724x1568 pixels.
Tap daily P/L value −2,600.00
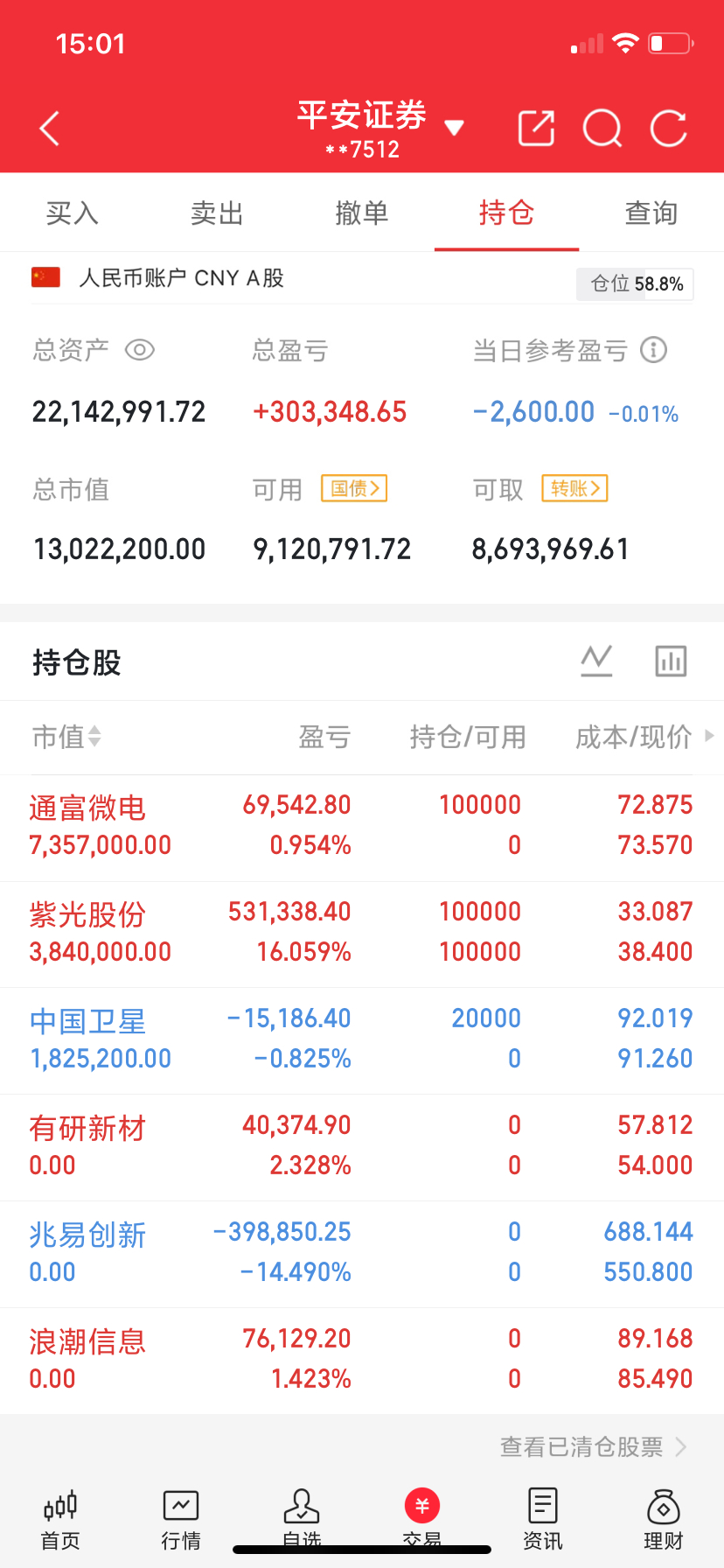tap(533, 411)
